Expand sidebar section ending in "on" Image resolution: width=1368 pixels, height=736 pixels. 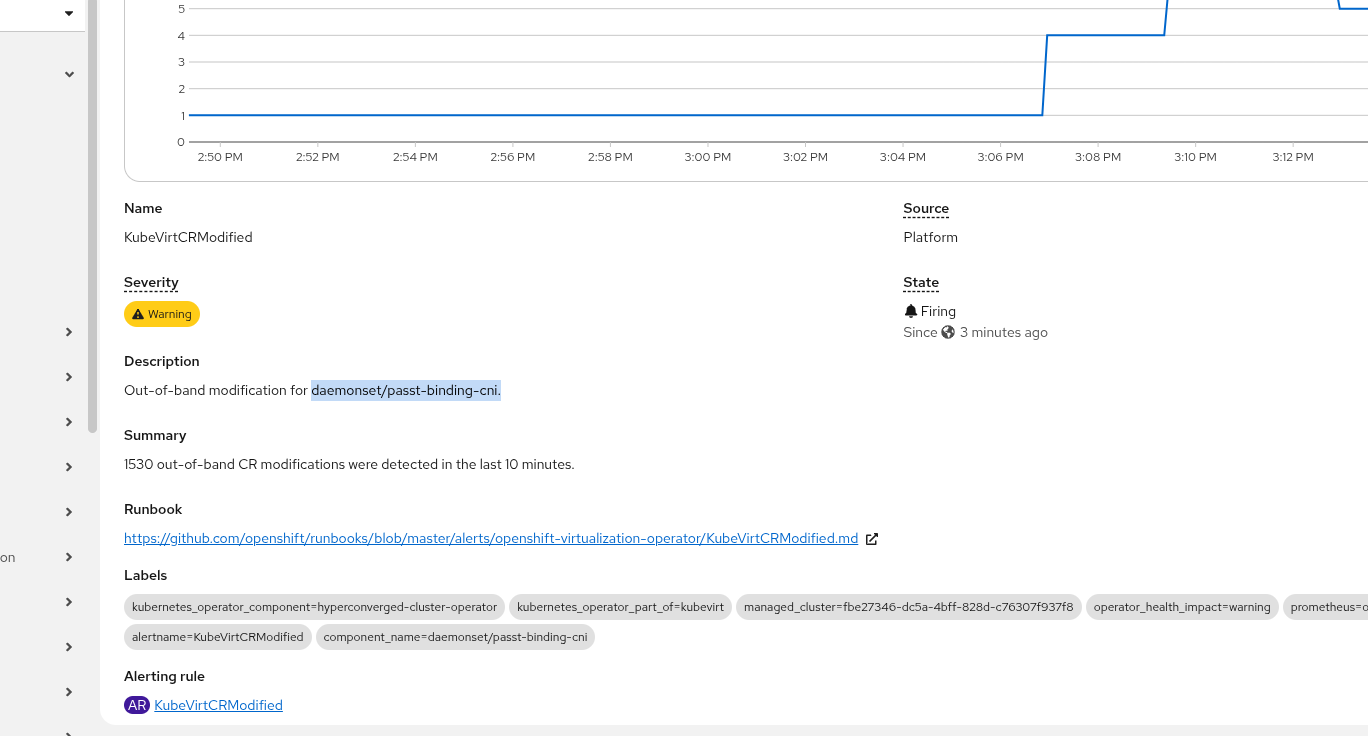[69, 557]
